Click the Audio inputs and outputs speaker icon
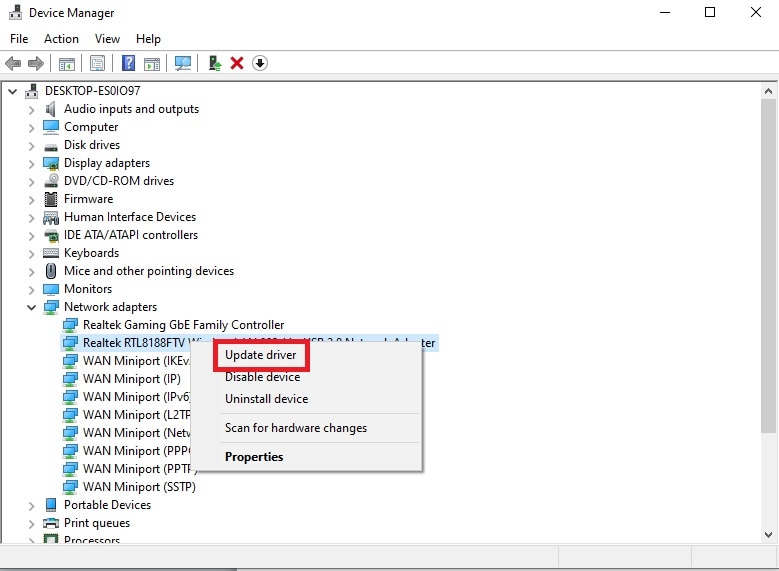Viewport: 779px width, 571px height. click(51, 109)
